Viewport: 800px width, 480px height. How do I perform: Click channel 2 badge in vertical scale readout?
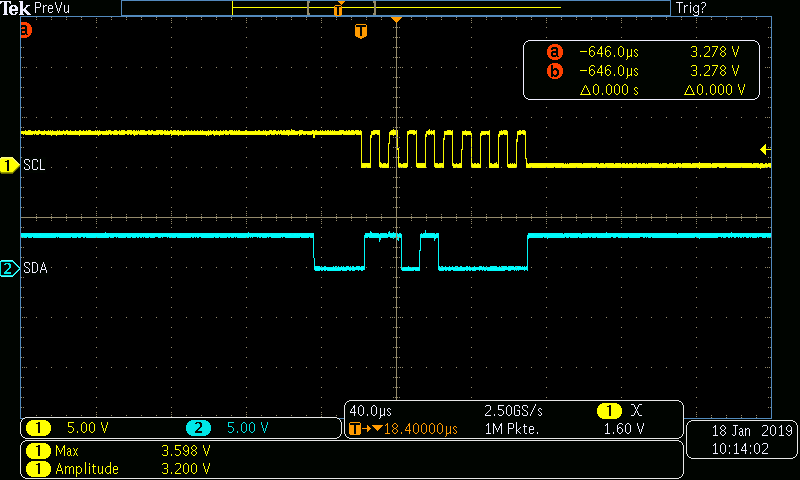tap(198, 428)
